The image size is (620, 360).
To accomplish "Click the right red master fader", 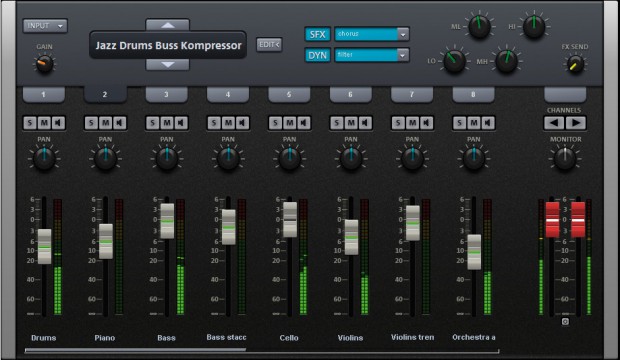I will [578, 220].
